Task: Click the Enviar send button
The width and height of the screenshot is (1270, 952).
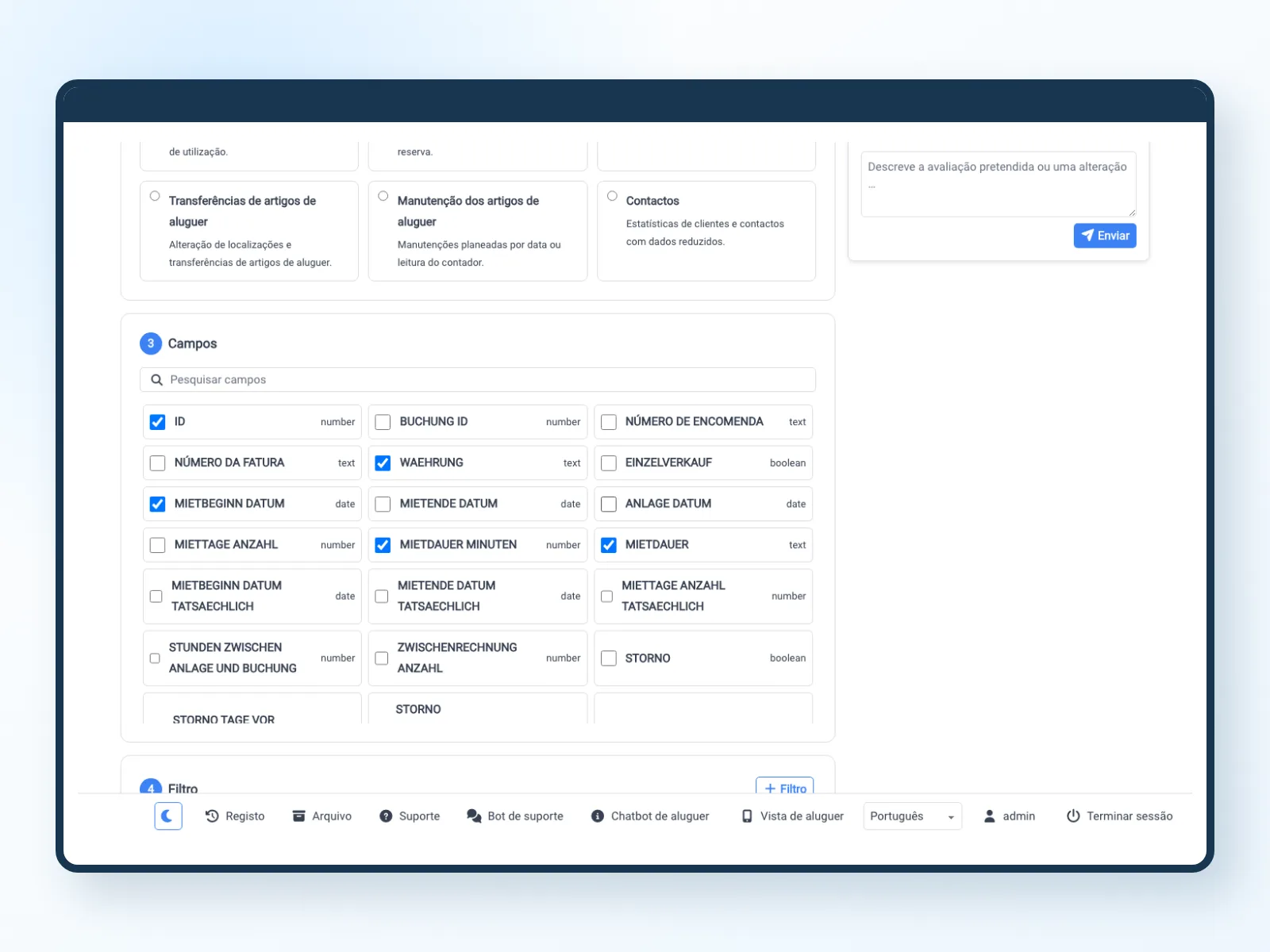Action: pyautogui.click(x=1105, y=236)
